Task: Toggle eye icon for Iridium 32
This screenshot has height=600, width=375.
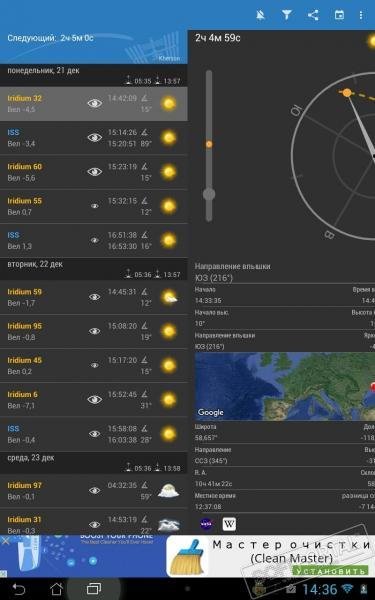Action: click(95, 103)
